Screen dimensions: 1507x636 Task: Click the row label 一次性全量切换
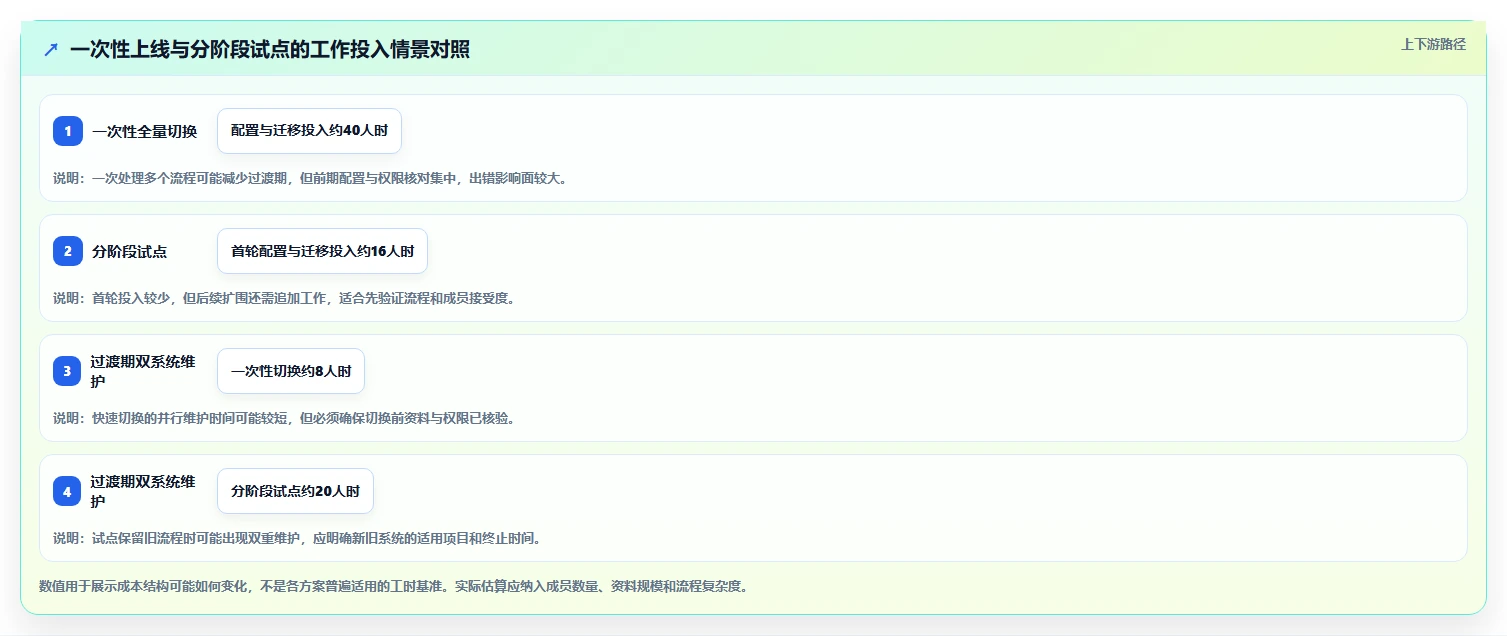[144, 131]
